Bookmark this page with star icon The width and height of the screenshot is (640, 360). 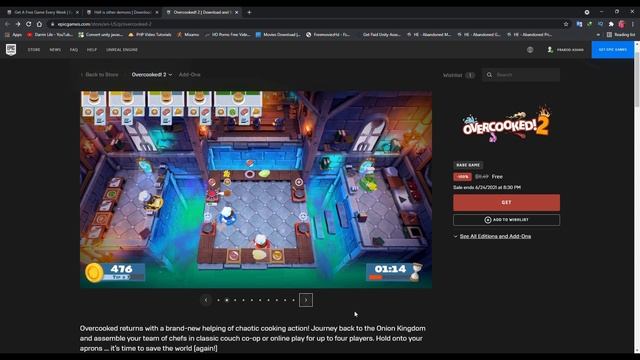[566, 24]
